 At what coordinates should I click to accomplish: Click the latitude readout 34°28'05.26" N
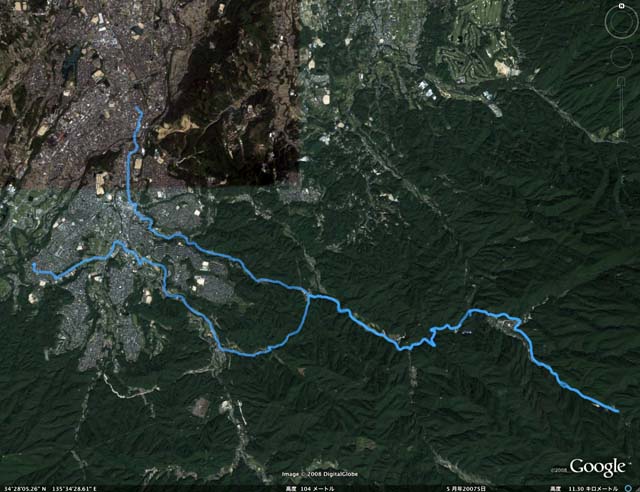click(x=24, y=489)
